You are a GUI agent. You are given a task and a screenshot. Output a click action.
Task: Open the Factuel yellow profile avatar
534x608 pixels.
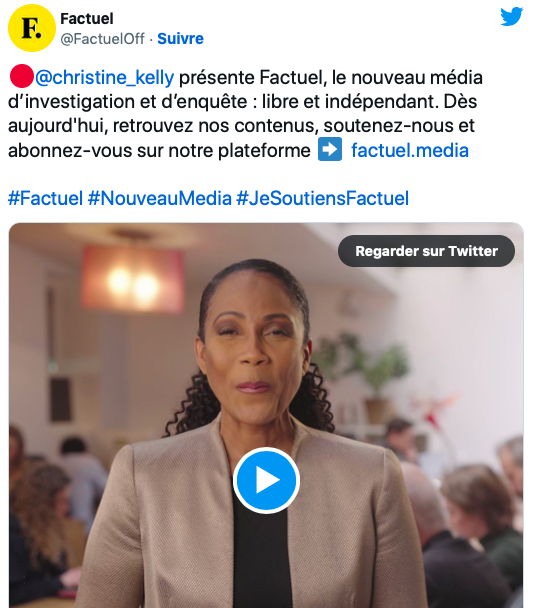pos(32,28)
